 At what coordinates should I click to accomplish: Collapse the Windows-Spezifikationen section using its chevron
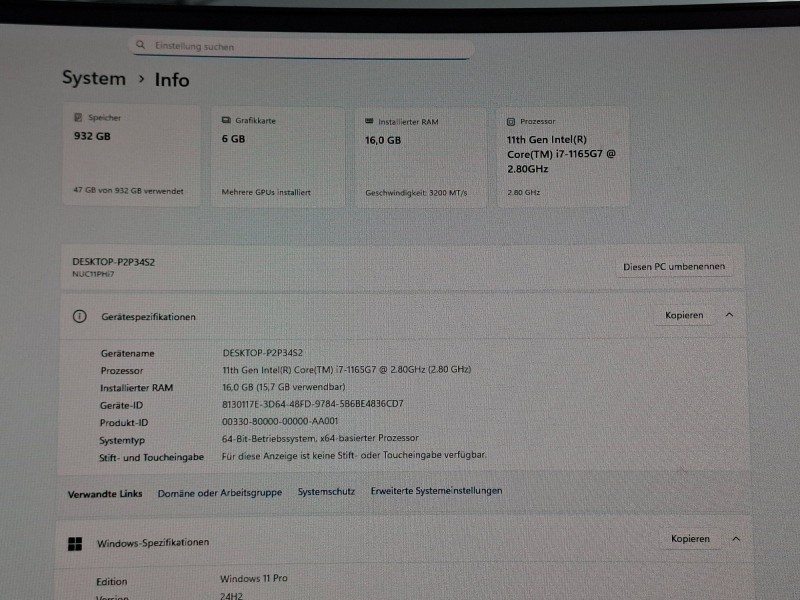tap(736, 538)
